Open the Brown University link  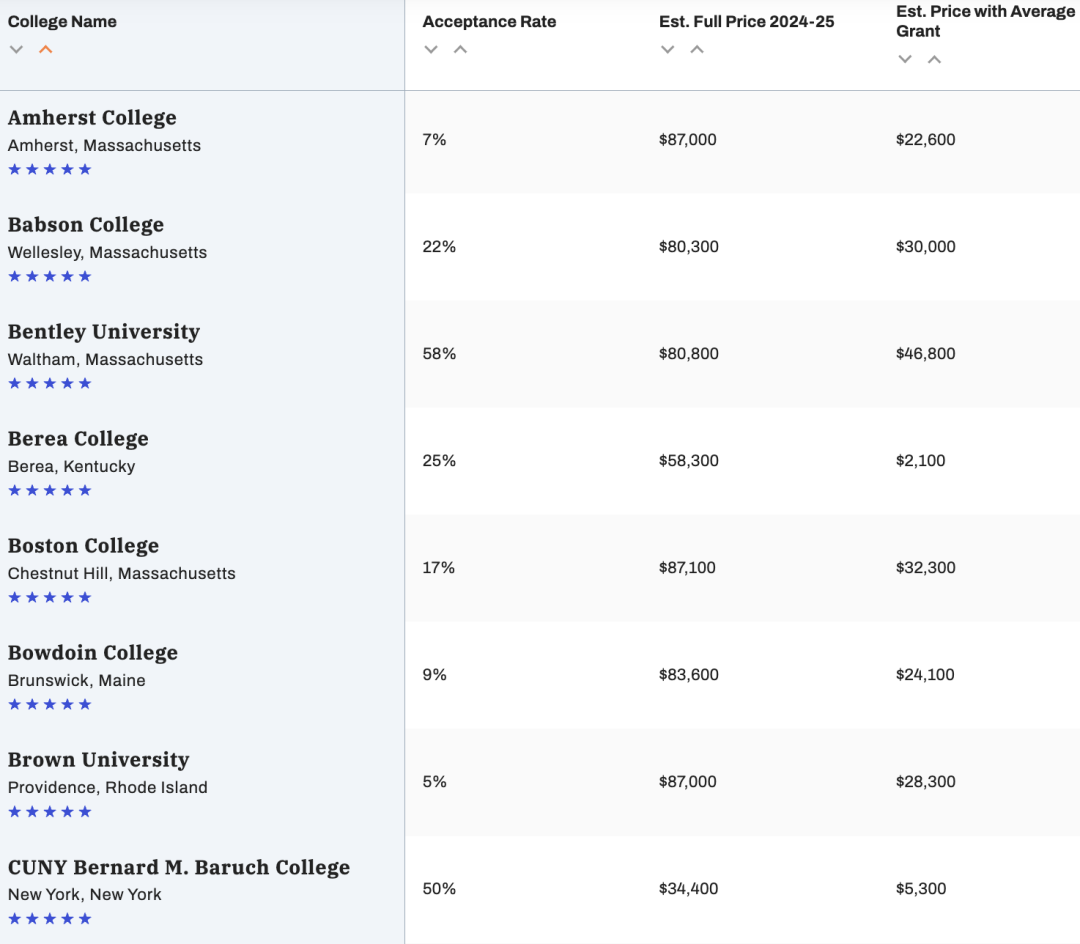[x=98, y=759]
